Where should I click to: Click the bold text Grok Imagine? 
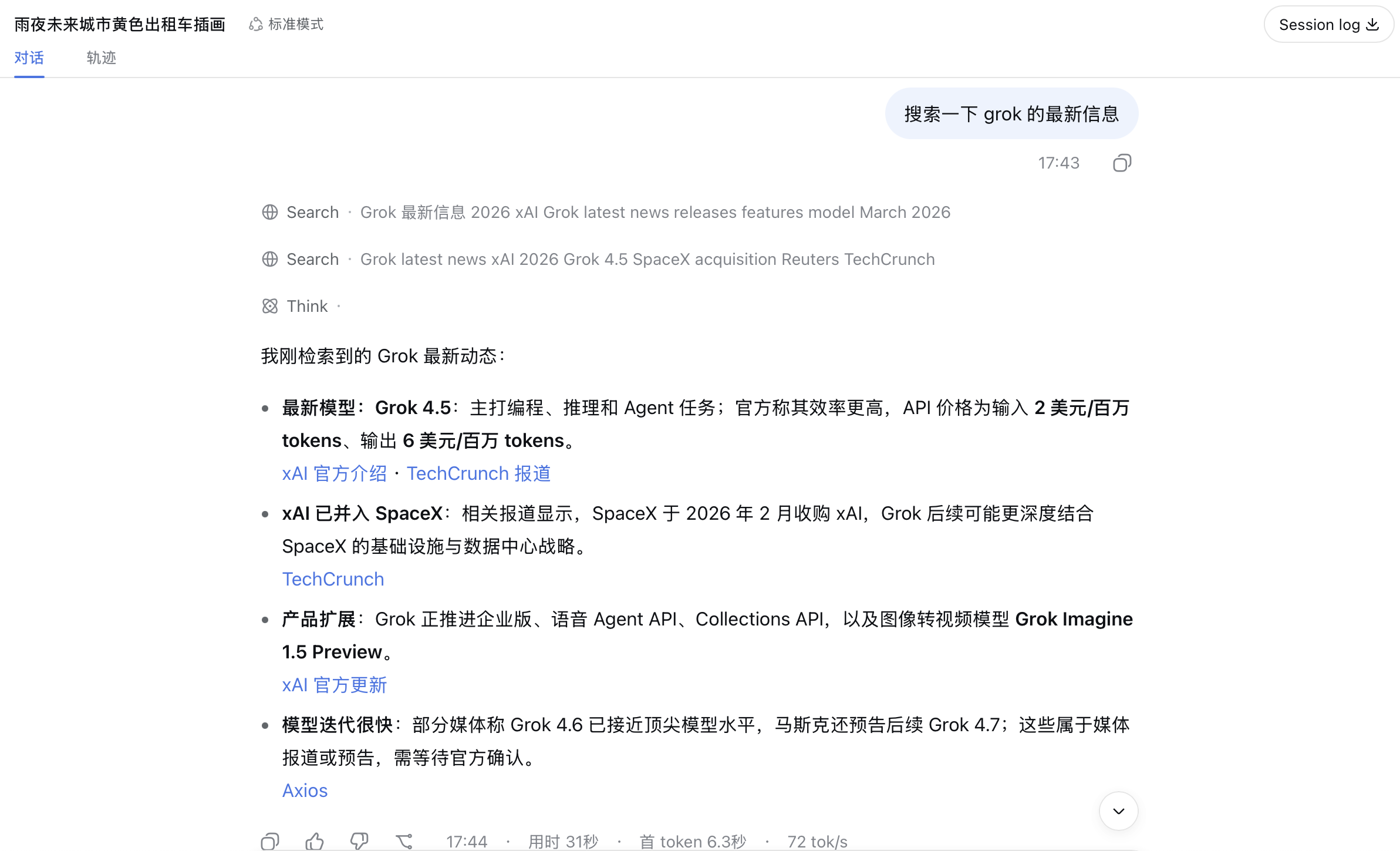[1074, 619]
